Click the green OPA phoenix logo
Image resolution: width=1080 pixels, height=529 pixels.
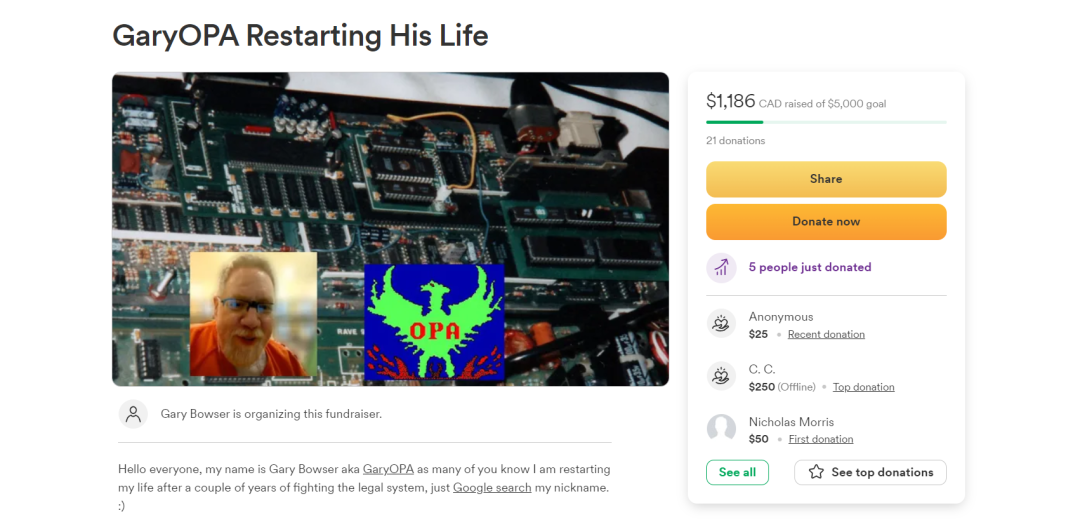point(435,322)
